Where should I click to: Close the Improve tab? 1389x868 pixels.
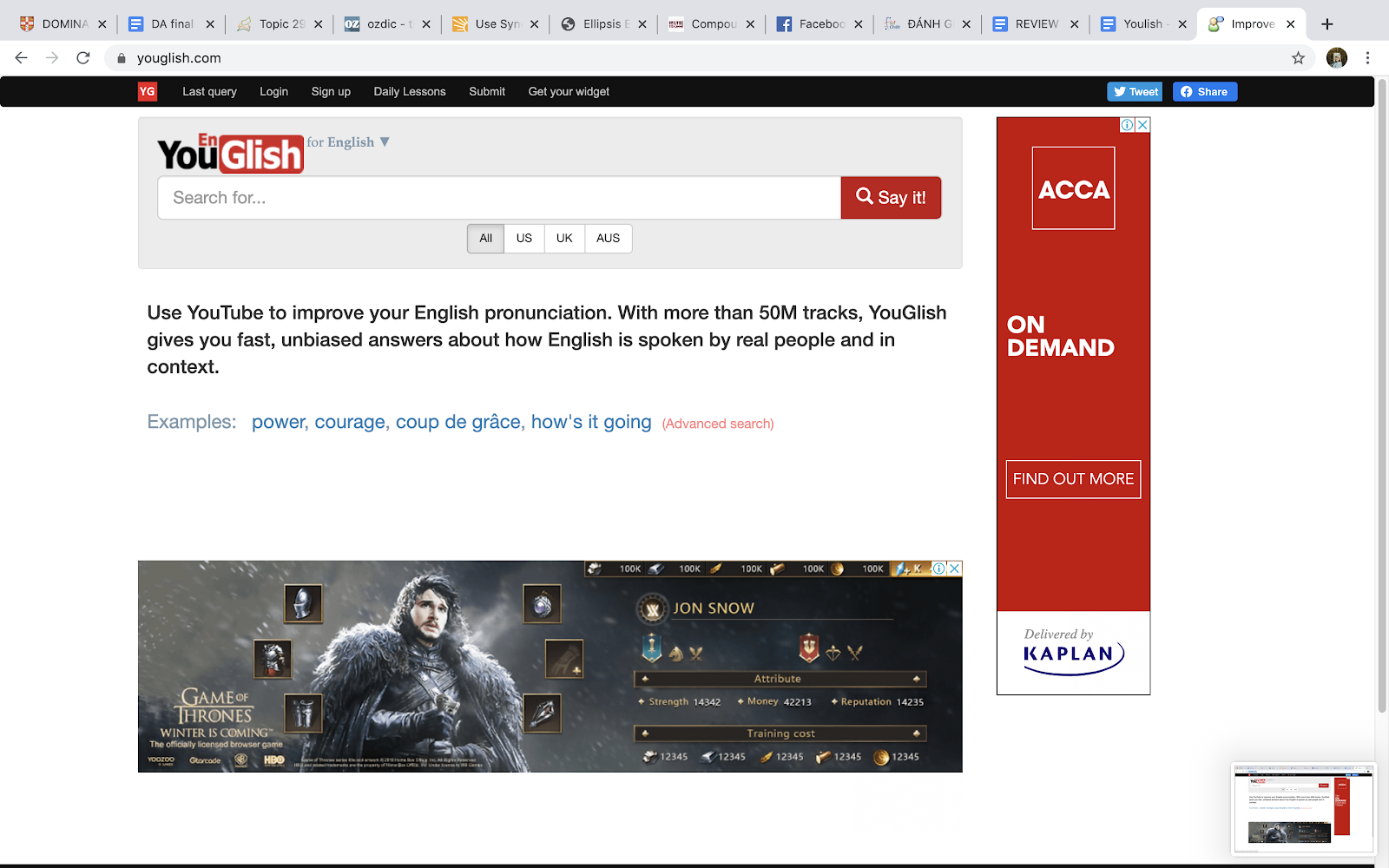(x=1291, y=24)
